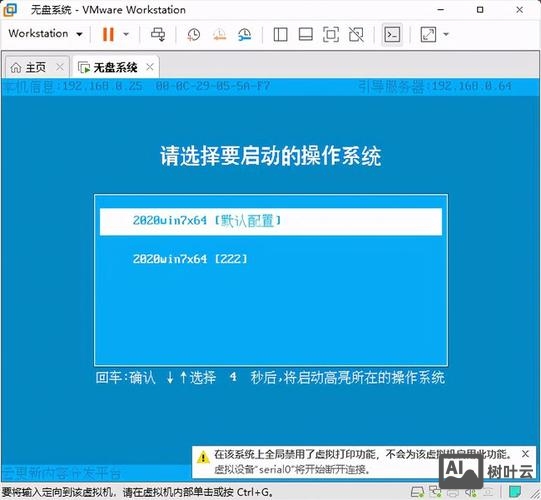Click the 秒后,将启动高亮所在的操作系统 countdown text

(x=348, y=378)
